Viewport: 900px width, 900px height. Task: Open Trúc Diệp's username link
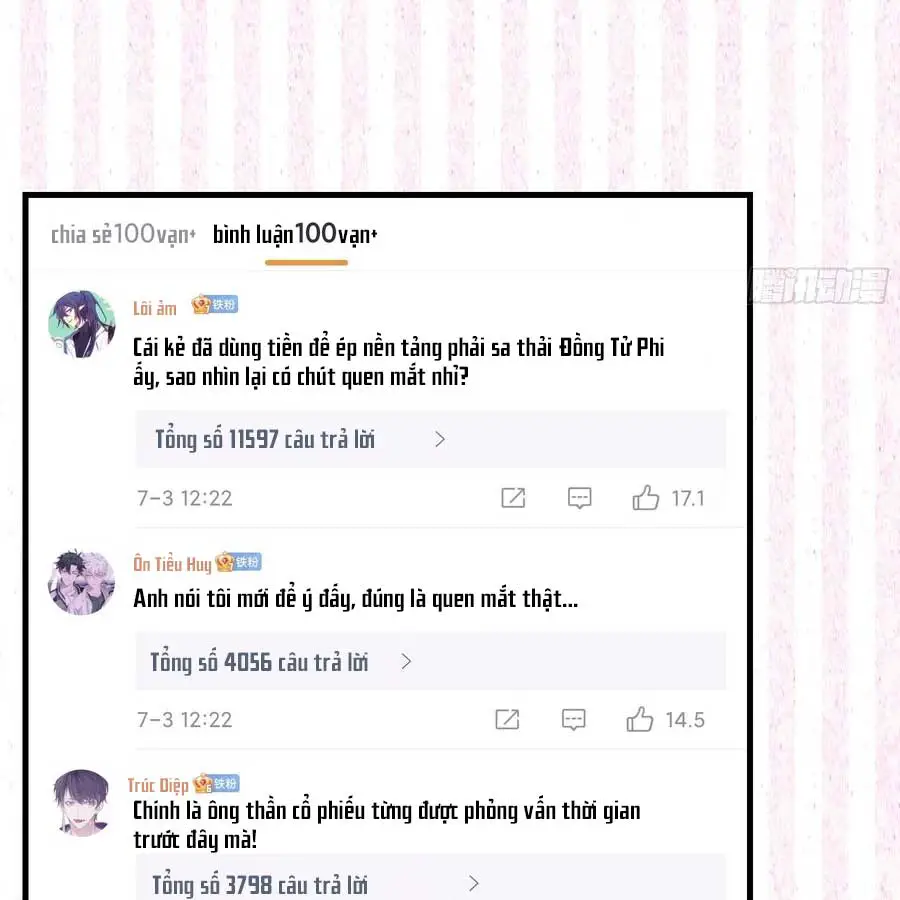(158, 785)
